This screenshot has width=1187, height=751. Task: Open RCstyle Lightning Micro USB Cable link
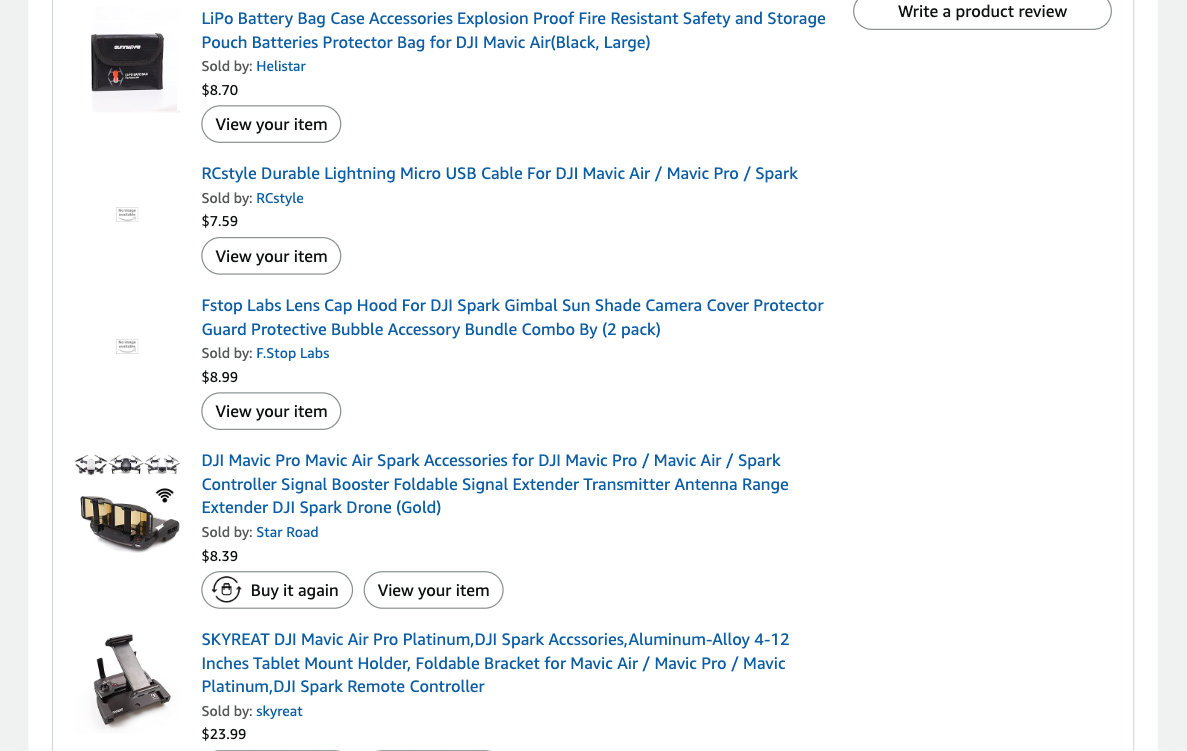499,173
